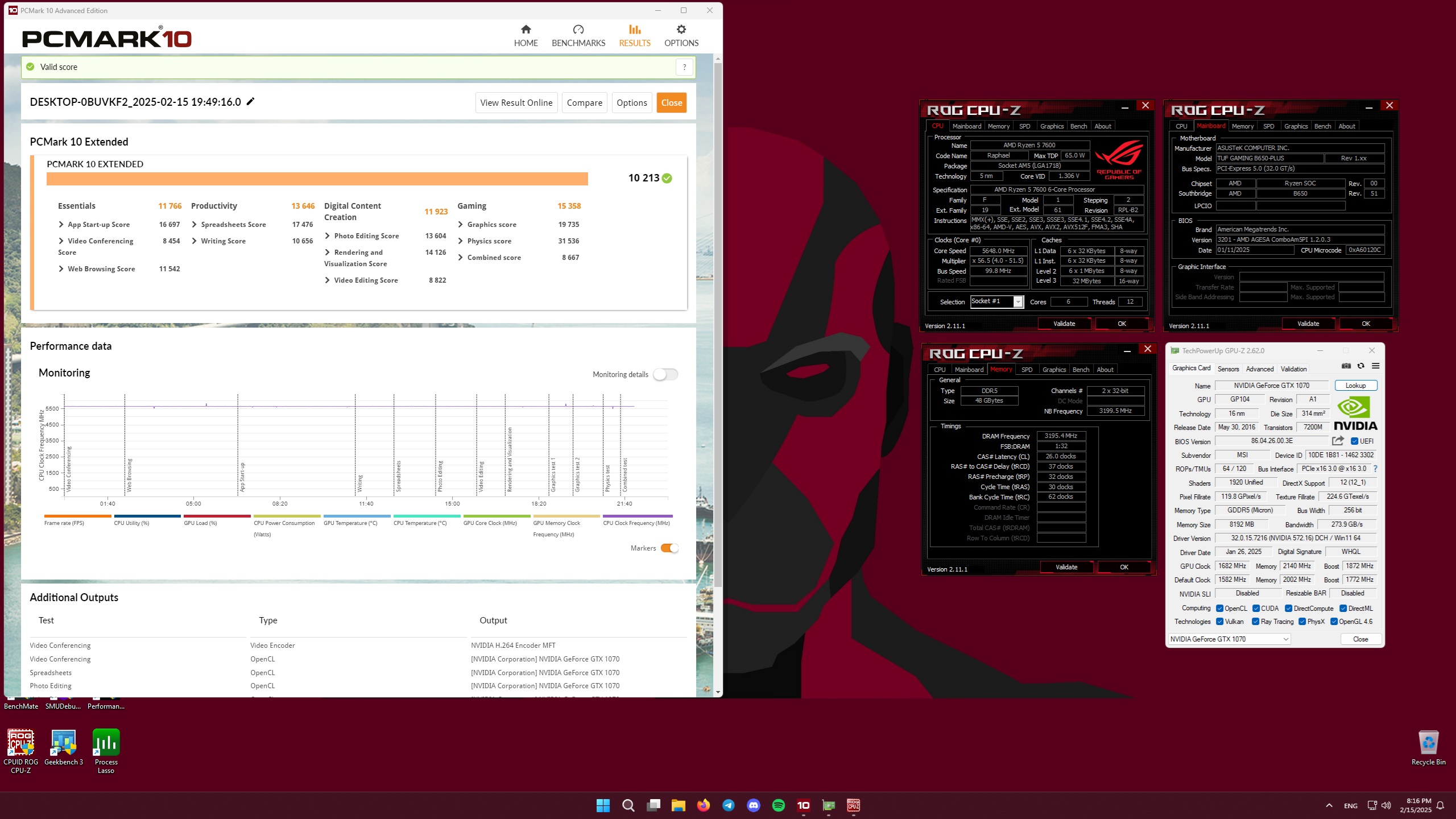Go to the OPTIONS gear page

point(681,36)
